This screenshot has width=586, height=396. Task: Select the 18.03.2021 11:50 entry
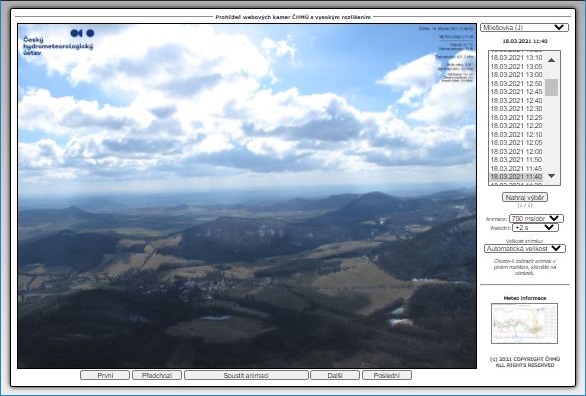(x=516, y=160)
